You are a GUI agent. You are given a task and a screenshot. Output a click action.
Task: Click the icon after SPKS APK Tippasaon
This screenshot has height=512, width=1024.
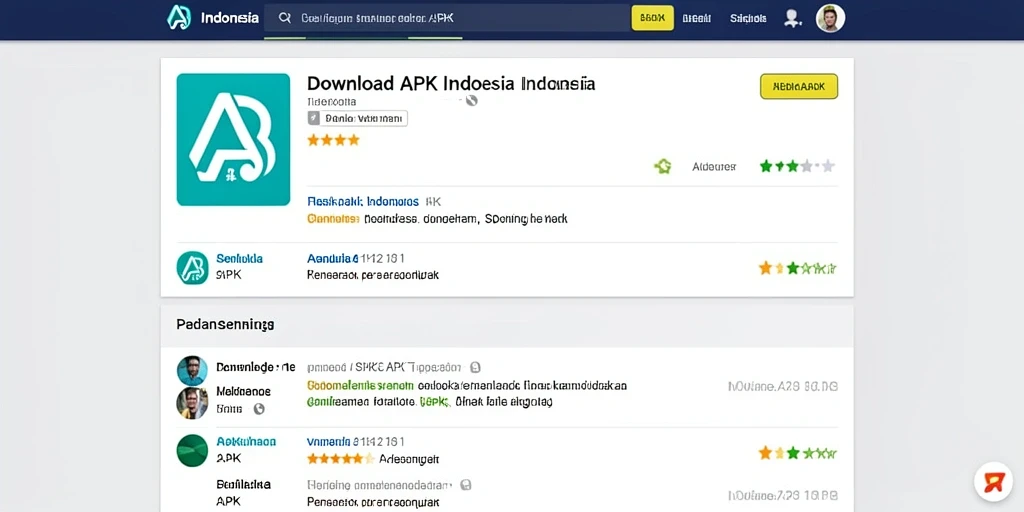tap(475, 367)
